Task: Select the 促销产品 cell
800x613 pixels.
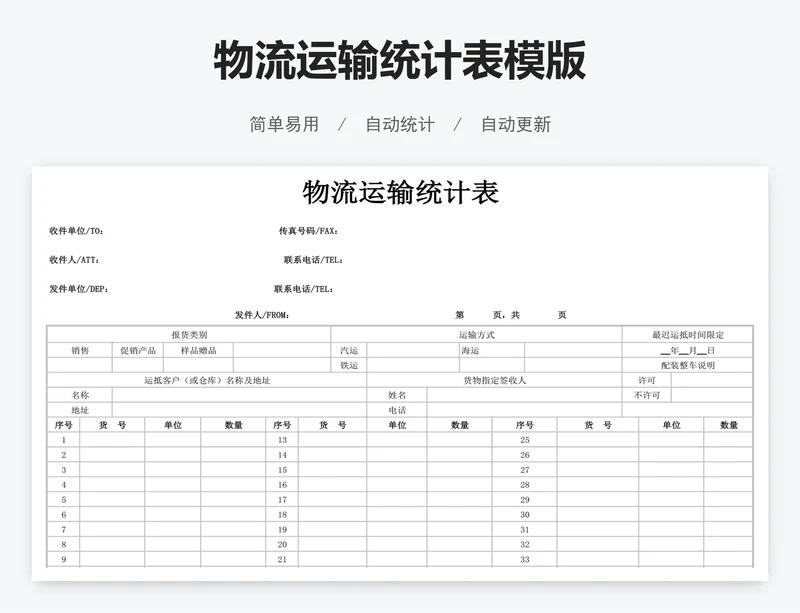Action: tap(138, 350)
